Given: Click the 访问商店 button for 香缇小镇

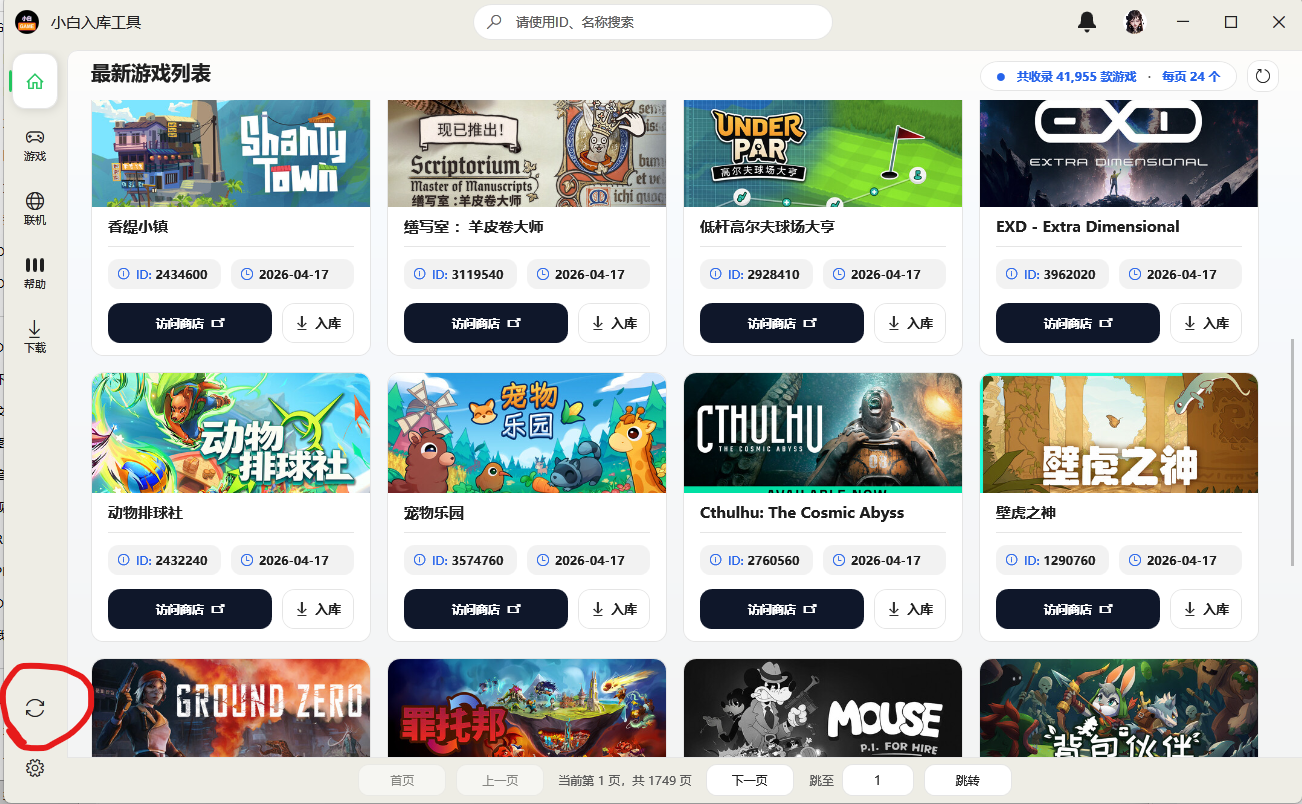Looking at the screenshot, I should (x=190, y=323).
